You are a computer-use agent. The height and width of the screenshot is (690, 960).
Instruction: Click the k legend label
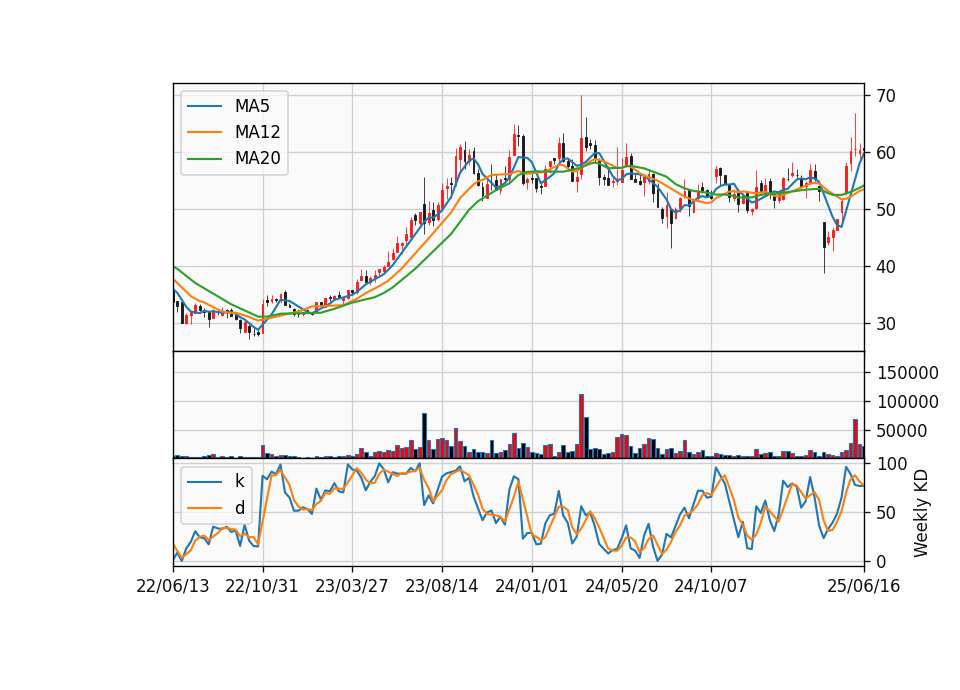239,481
